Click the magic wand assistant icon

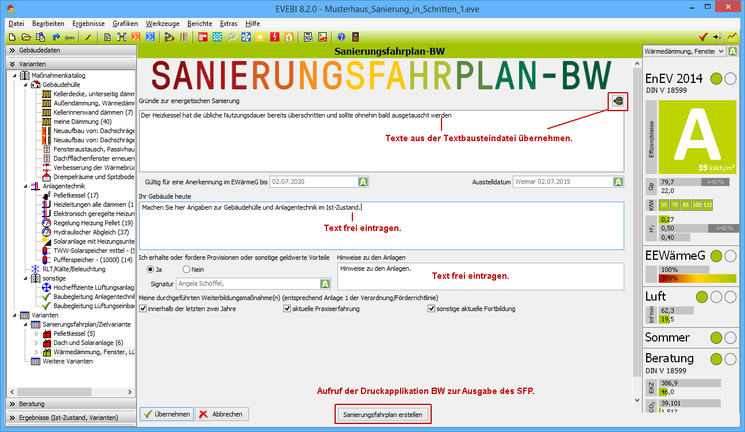point(88,37)
